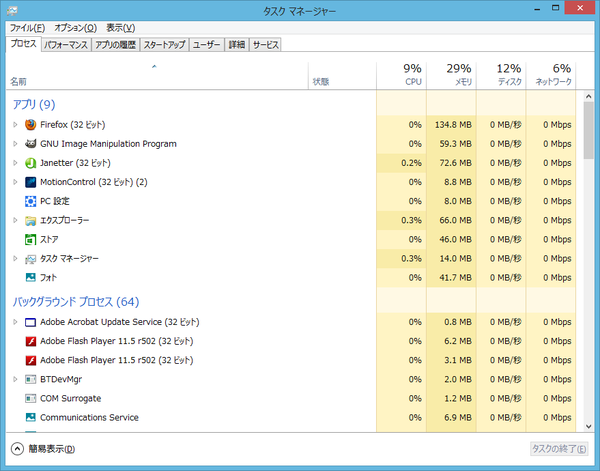
Task: Click the Communications Service icon
Action: coord(30,417)
